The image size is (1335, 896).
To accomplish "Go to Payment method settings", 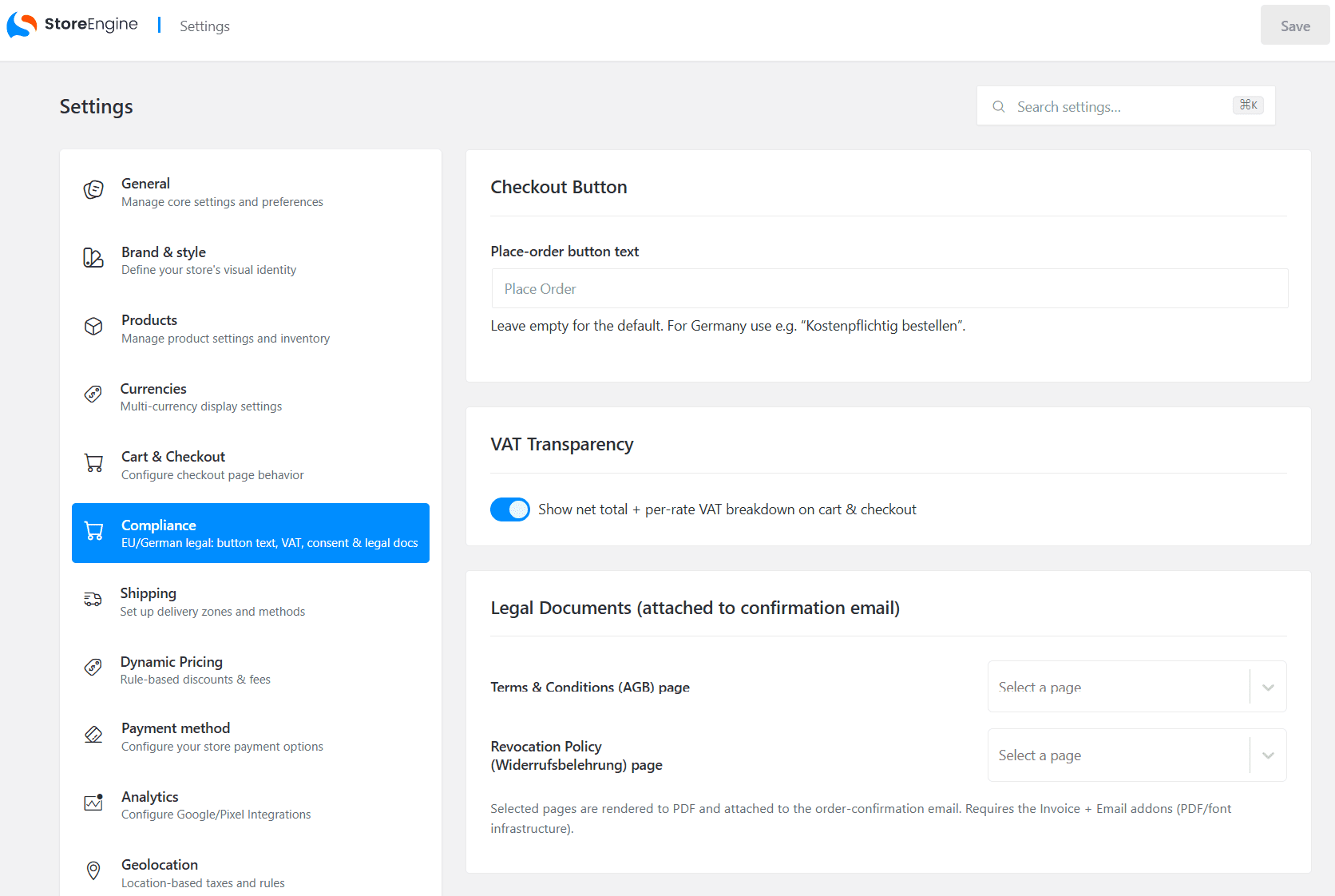I will [251, 736].
